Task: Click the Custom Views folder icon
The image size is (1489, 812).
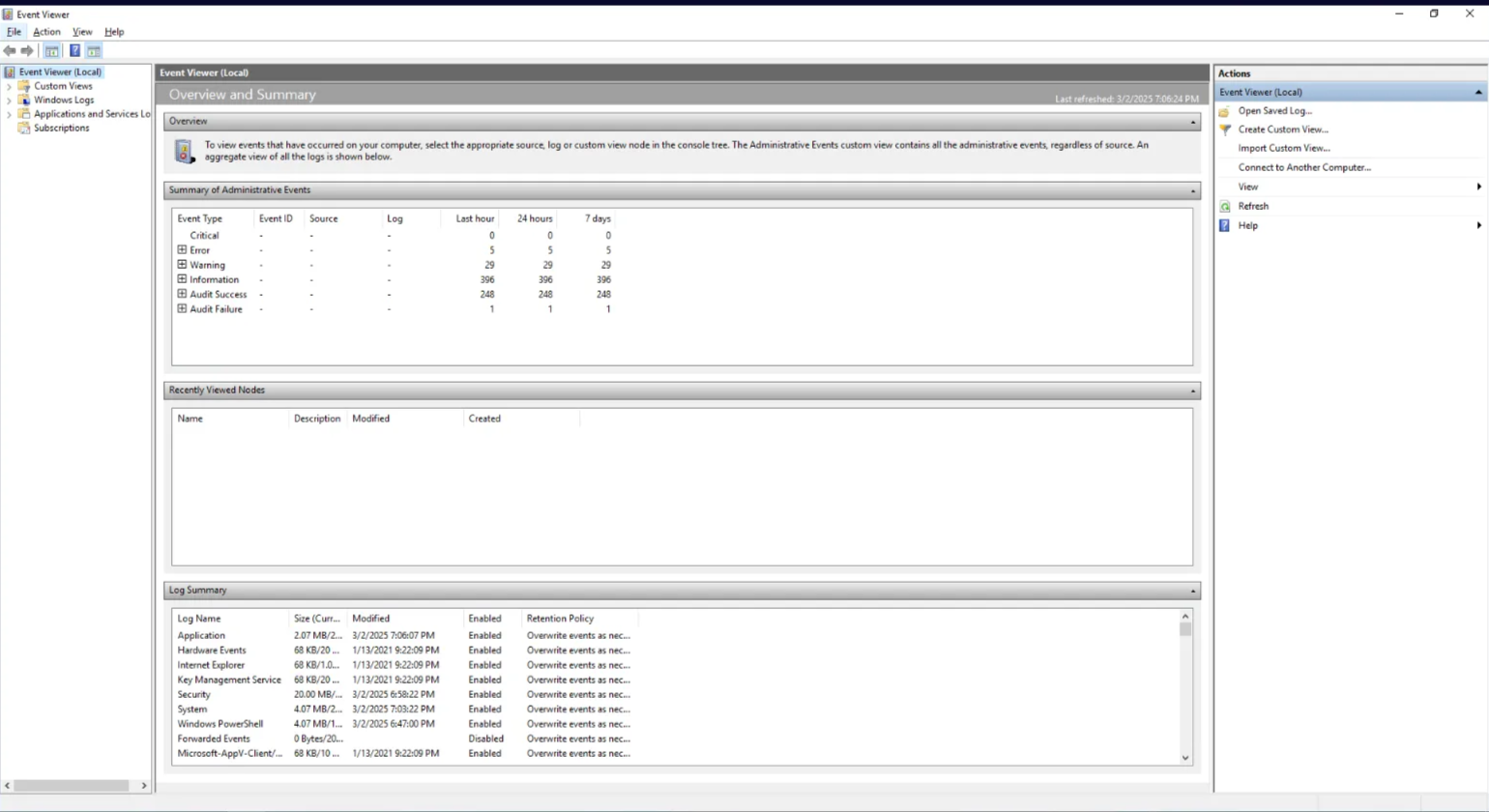Action: 24,86
